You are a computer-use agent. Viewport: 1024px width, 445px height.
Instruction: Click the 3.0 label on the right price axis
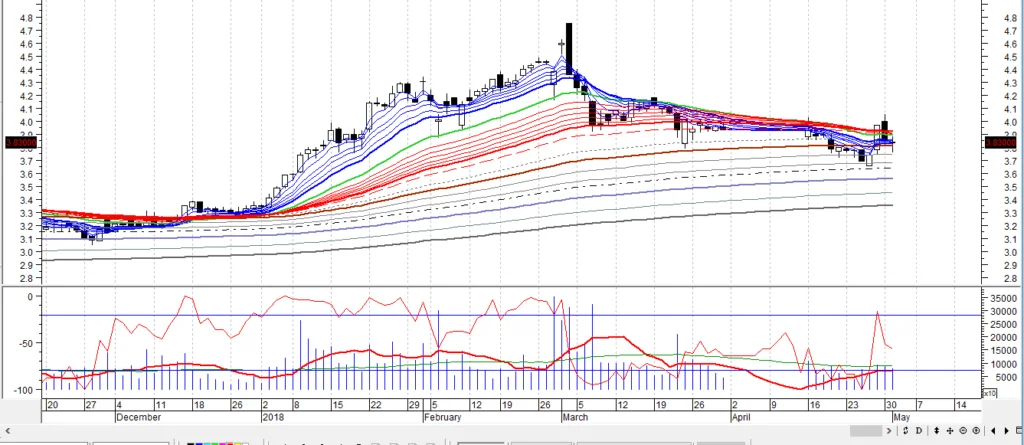[1010, 253]
